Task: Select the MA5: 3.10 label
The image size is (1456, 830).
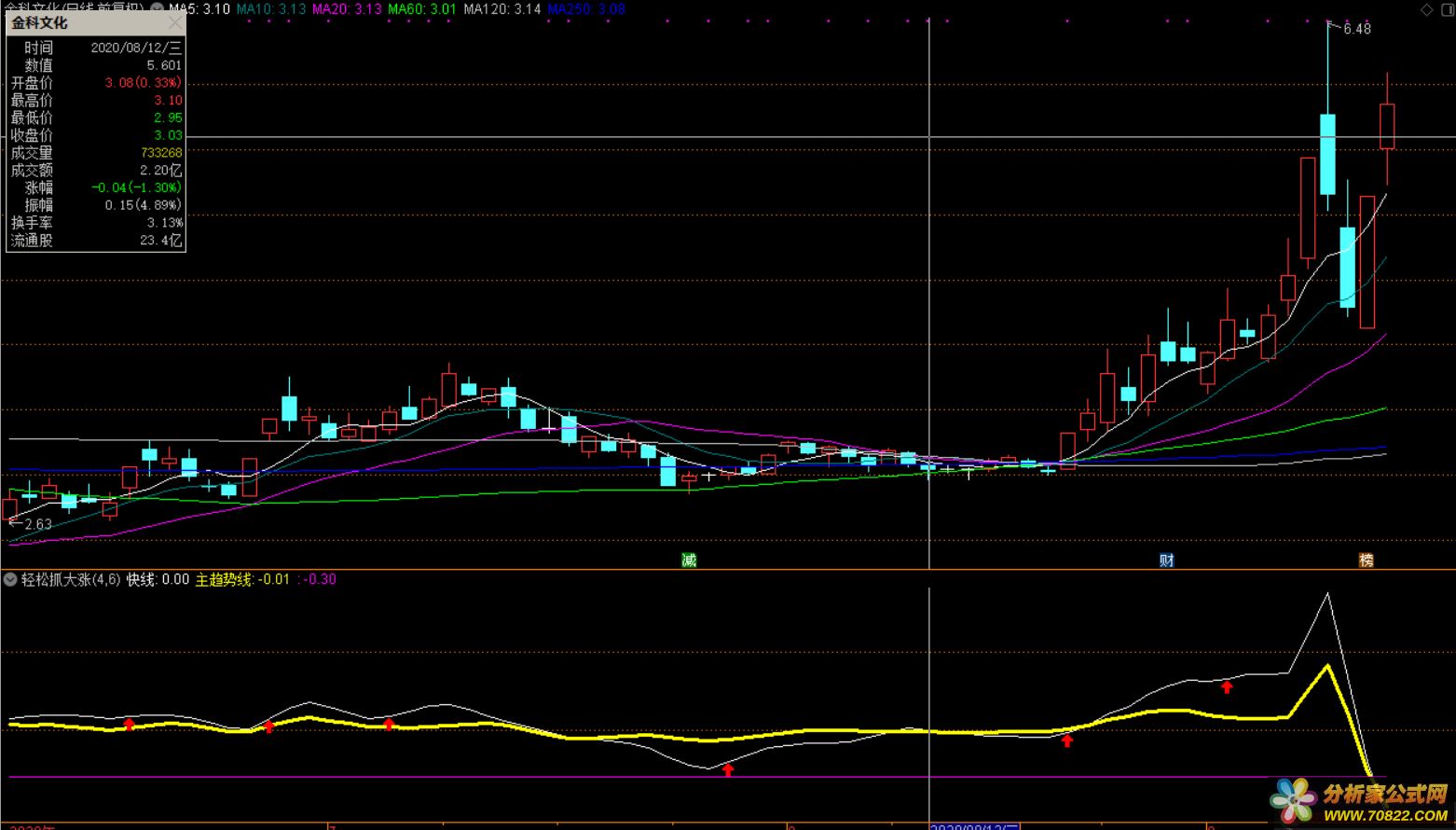Action: tap(199, 8)
